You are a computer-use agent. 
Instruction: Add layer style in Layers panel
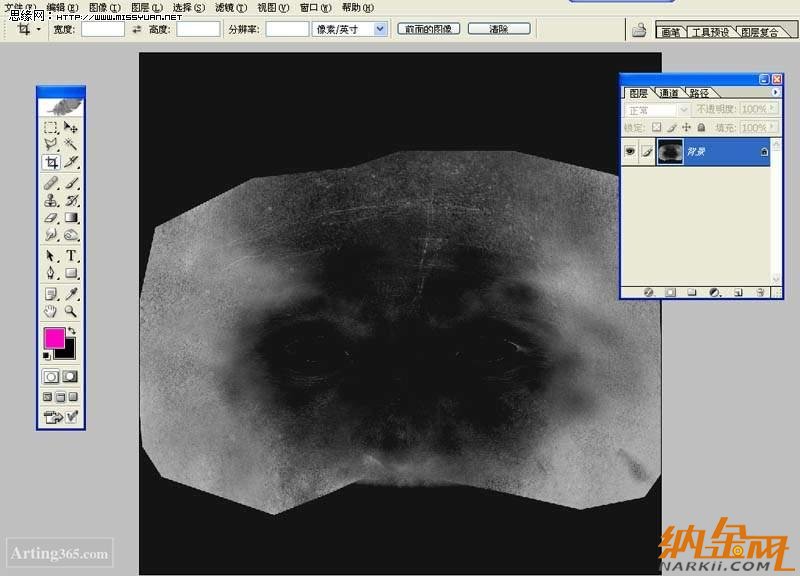pos(649,292)
